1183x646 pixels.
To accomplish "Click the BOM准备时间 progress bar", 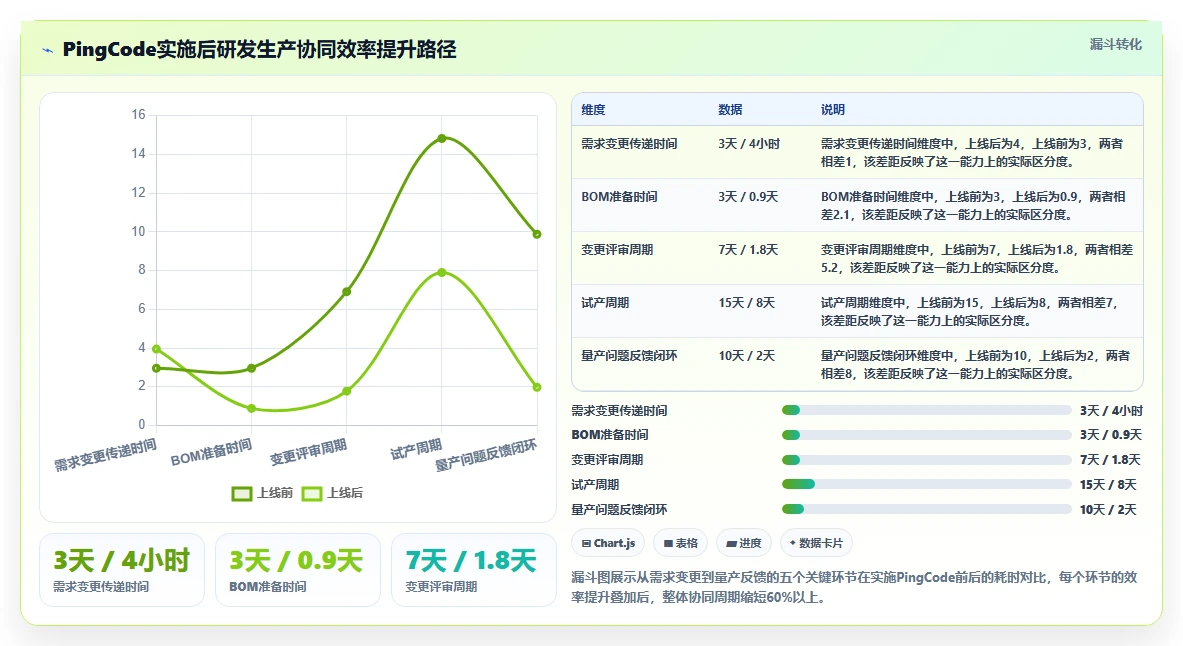I will (x=926, y=435).
